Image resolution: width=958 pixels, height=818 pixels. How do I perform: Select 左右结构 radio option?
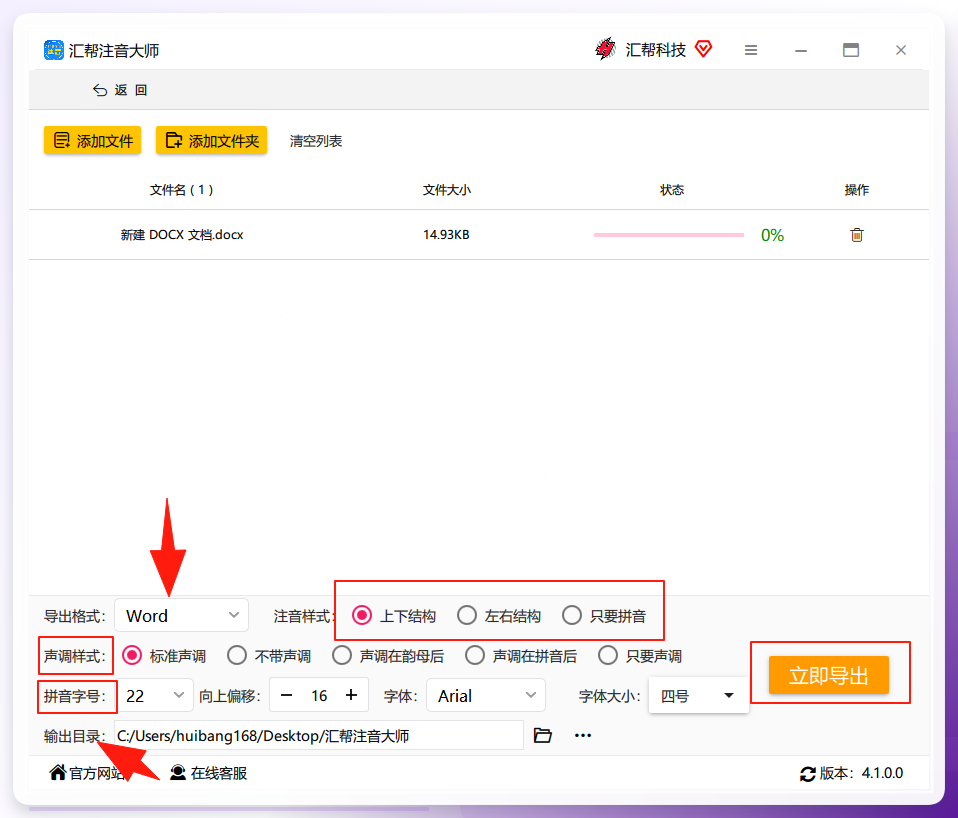coord(499,616)
